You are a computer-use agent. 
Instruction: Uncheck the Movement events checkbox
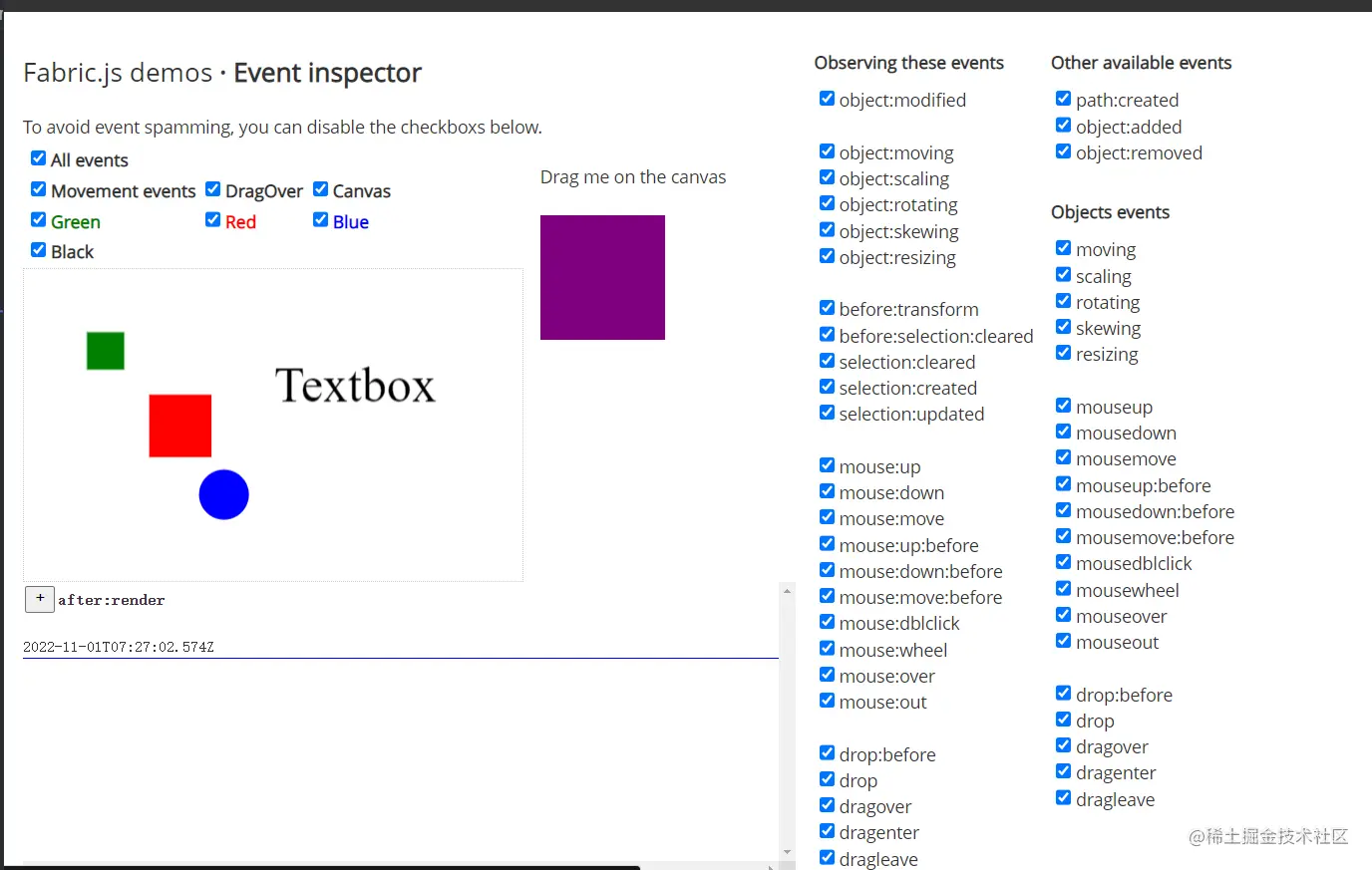pos(38,189)
